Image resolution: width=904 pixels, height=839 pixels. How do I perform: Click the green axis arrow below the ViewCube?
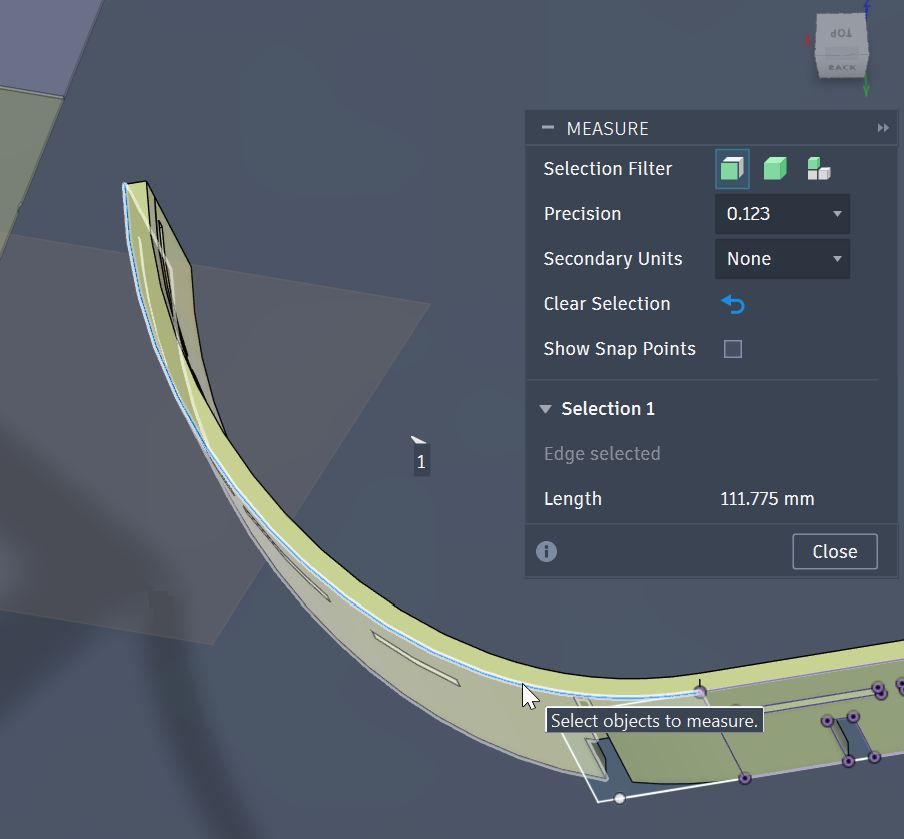(866, 86)
